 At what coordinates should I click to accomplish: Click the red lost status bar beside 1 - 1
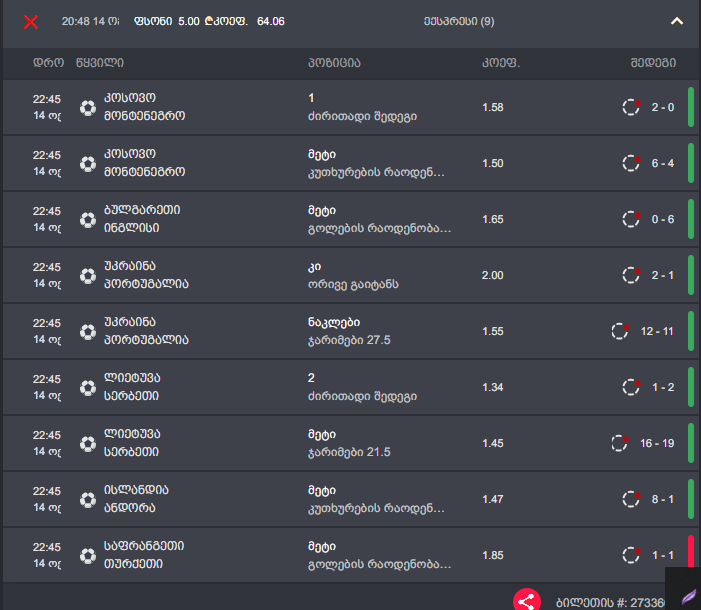[691, 553]
